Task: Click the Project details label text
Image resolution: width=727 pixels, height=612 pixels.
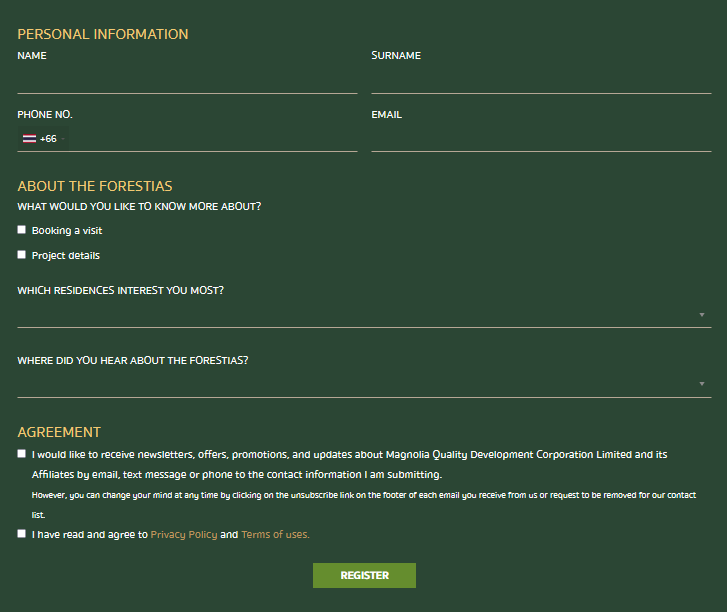Action: (x=66, y=255)
